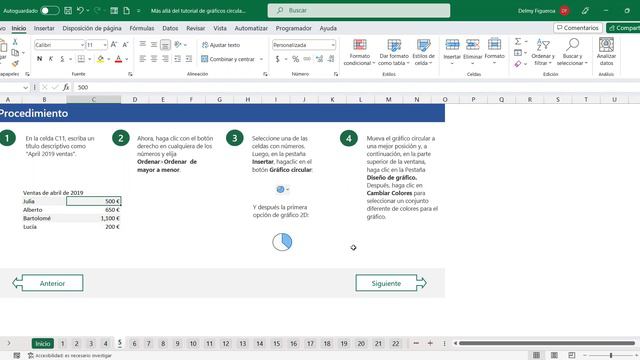Click the Insertar cells icon
640x360 pixels.
click(452, 44)
